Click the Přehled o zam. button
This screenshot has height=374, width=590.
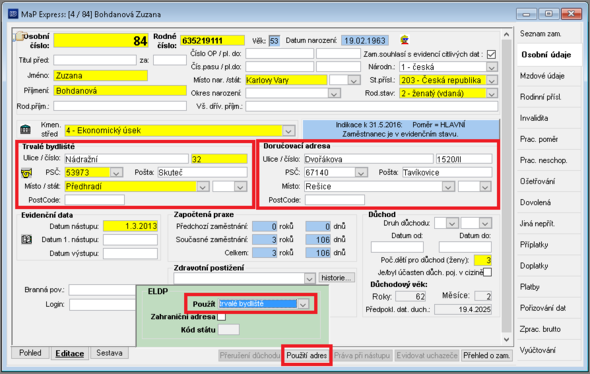487,355
